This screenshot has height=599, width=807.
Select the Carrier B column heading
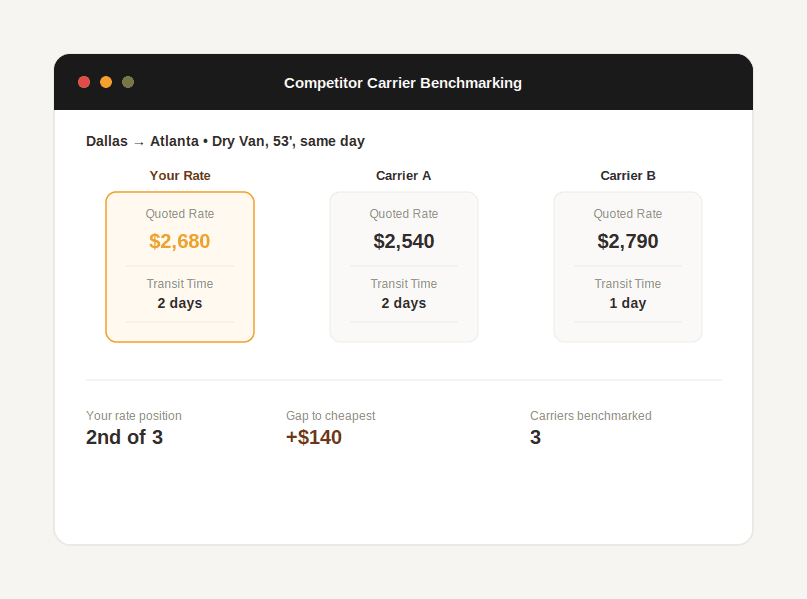click(x=628, y=175)
